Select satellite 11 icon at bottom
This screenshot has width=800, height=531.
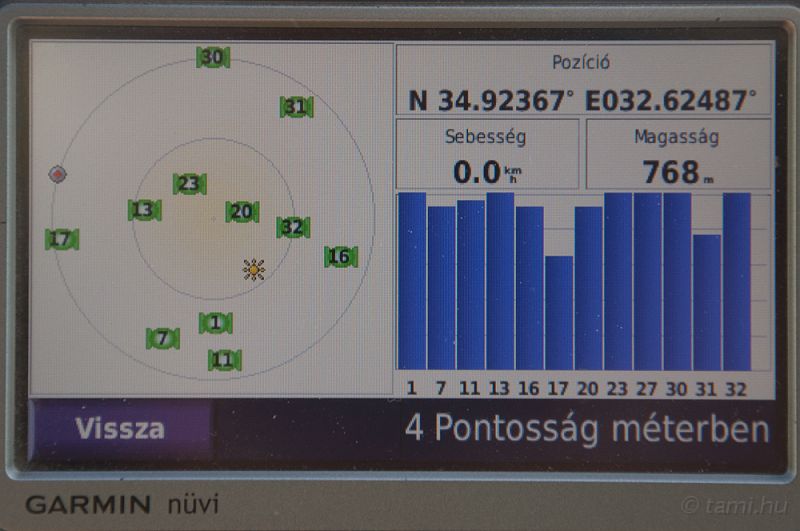[x=224, y=360]
